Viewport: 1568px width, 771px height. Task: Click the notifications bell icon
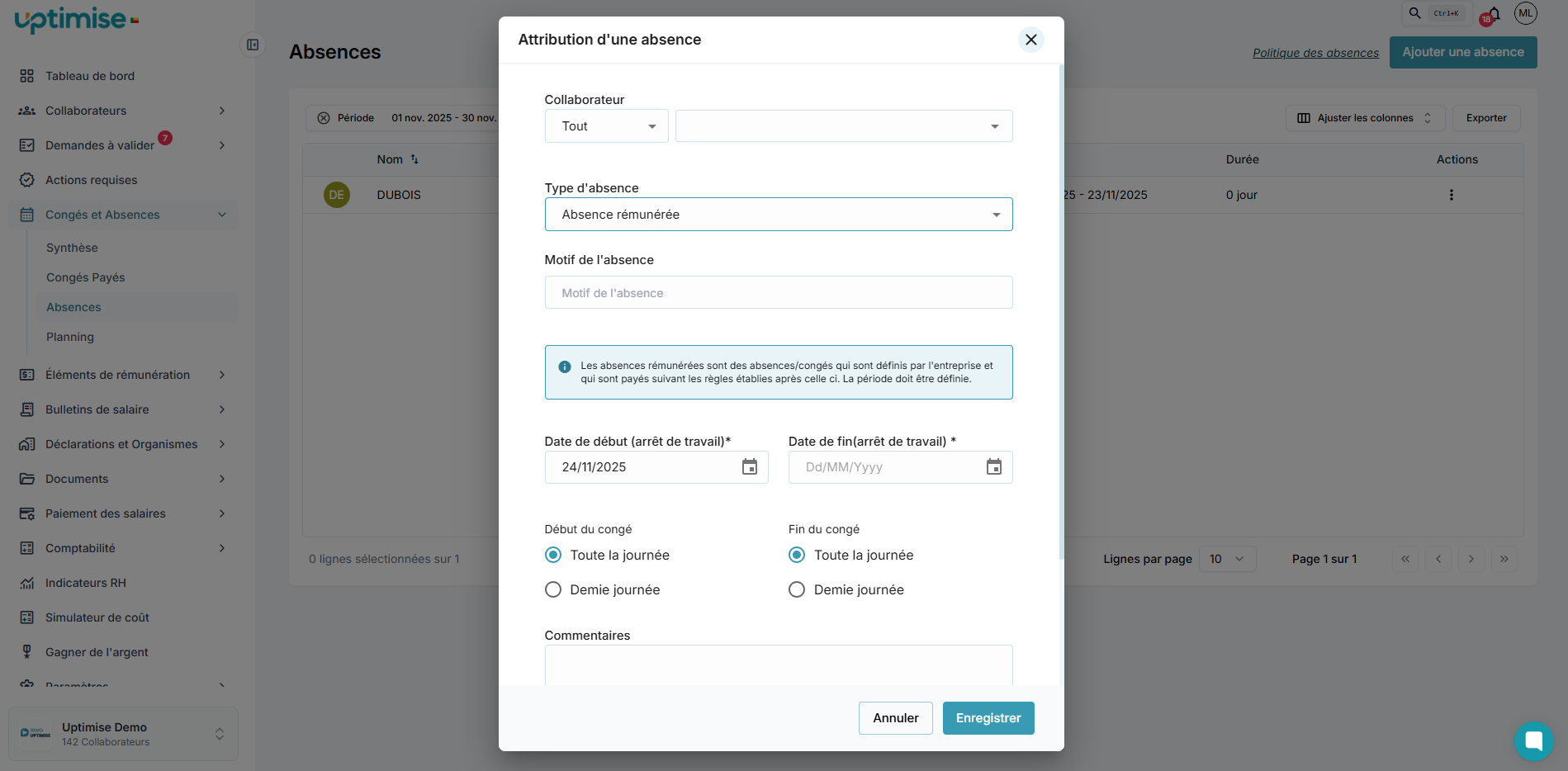pos(1494,14)
